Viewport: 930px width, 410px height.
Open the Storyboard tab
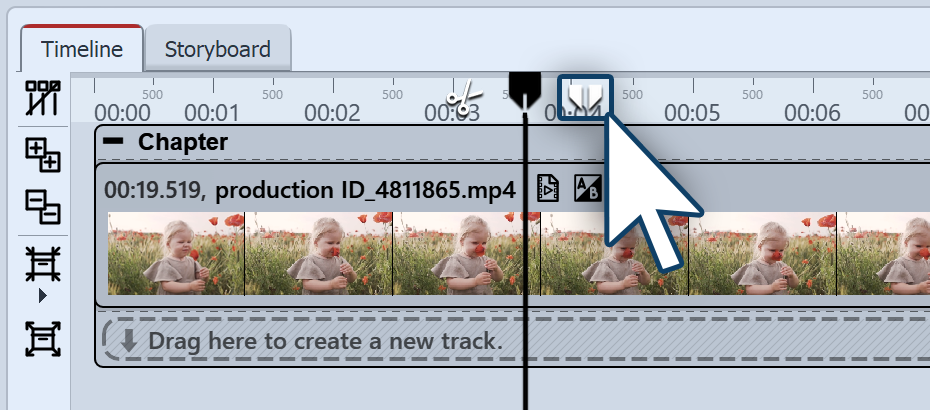click(217, 49)
